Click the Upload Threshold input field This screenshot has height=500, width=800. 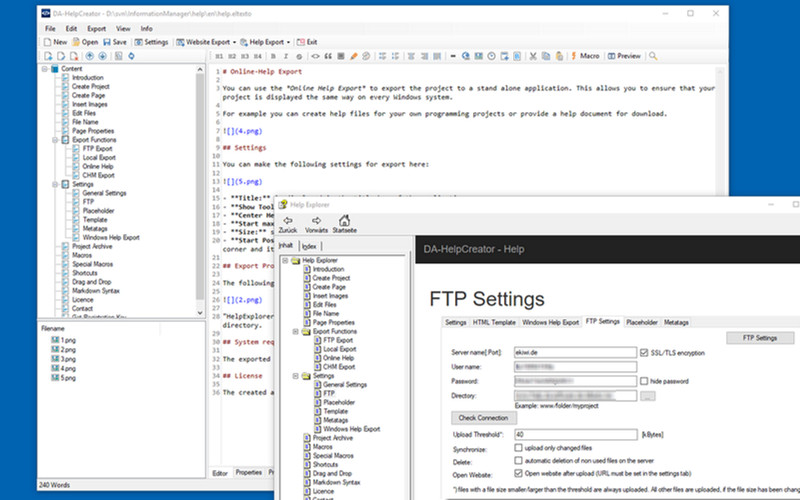[x=574, y=434]
